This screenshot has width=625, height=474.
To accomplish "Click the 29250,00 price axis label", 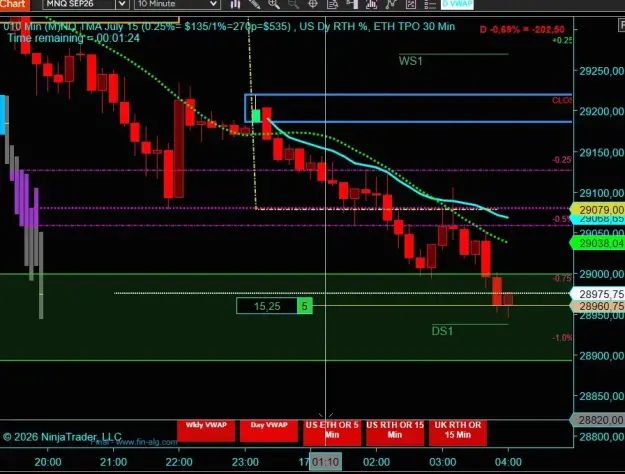I will pyautogui.click(x=601, y=71).
